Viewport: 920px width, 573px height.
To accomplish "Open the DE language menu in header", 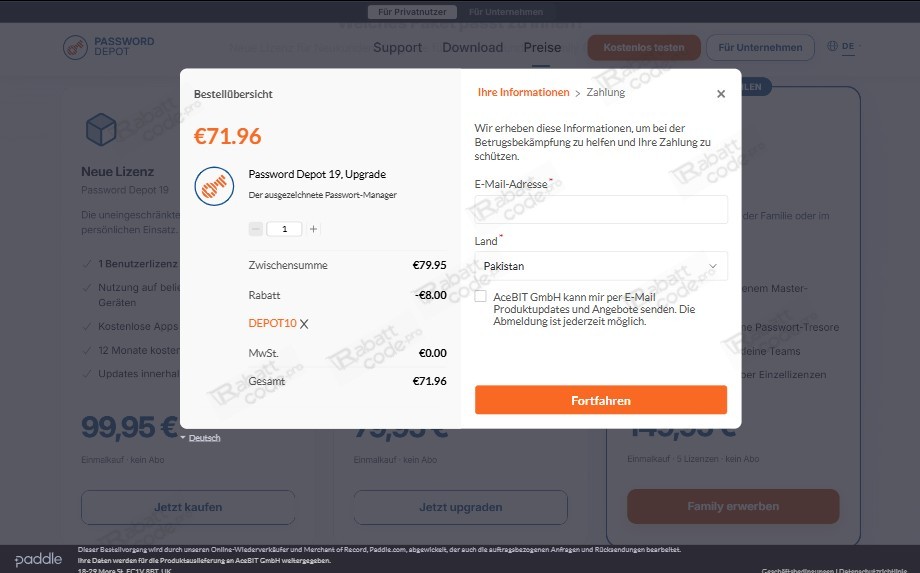I will (x=848, y=46).
